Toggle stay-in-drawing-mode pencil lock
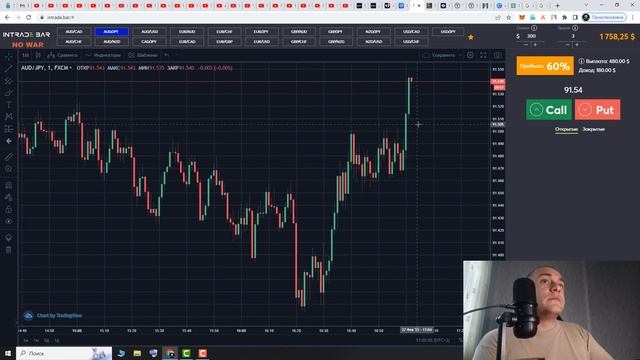Screen dimensions: 640x360 point(9,197)
